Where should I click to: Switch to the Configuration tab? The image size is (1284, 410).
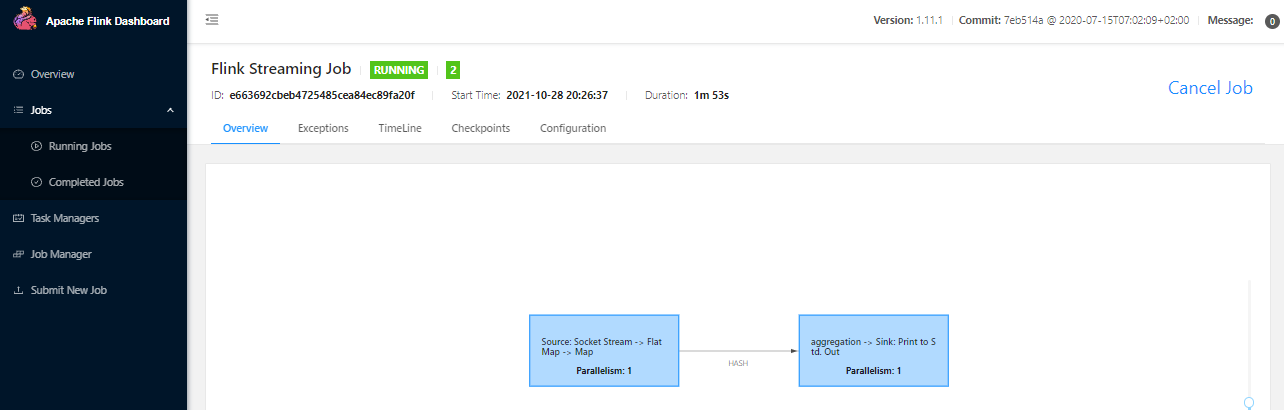coord(573,128)
